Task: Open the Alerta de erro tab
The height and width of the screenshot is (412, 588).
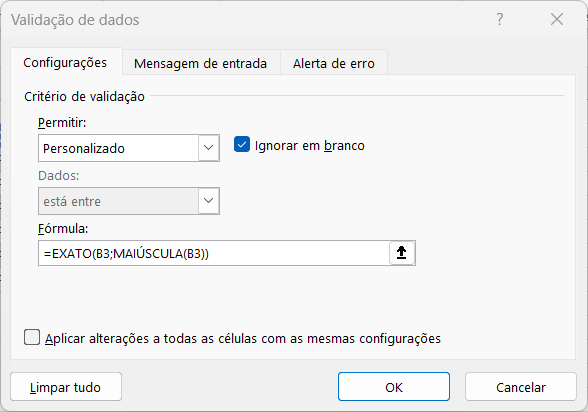Action: click(x=333, y=63)
